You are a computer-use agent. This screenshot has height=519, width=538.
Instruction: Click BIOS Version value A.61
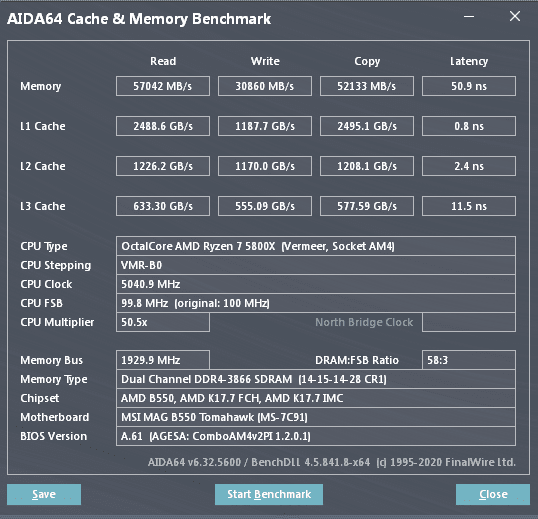tap(316, 436)
